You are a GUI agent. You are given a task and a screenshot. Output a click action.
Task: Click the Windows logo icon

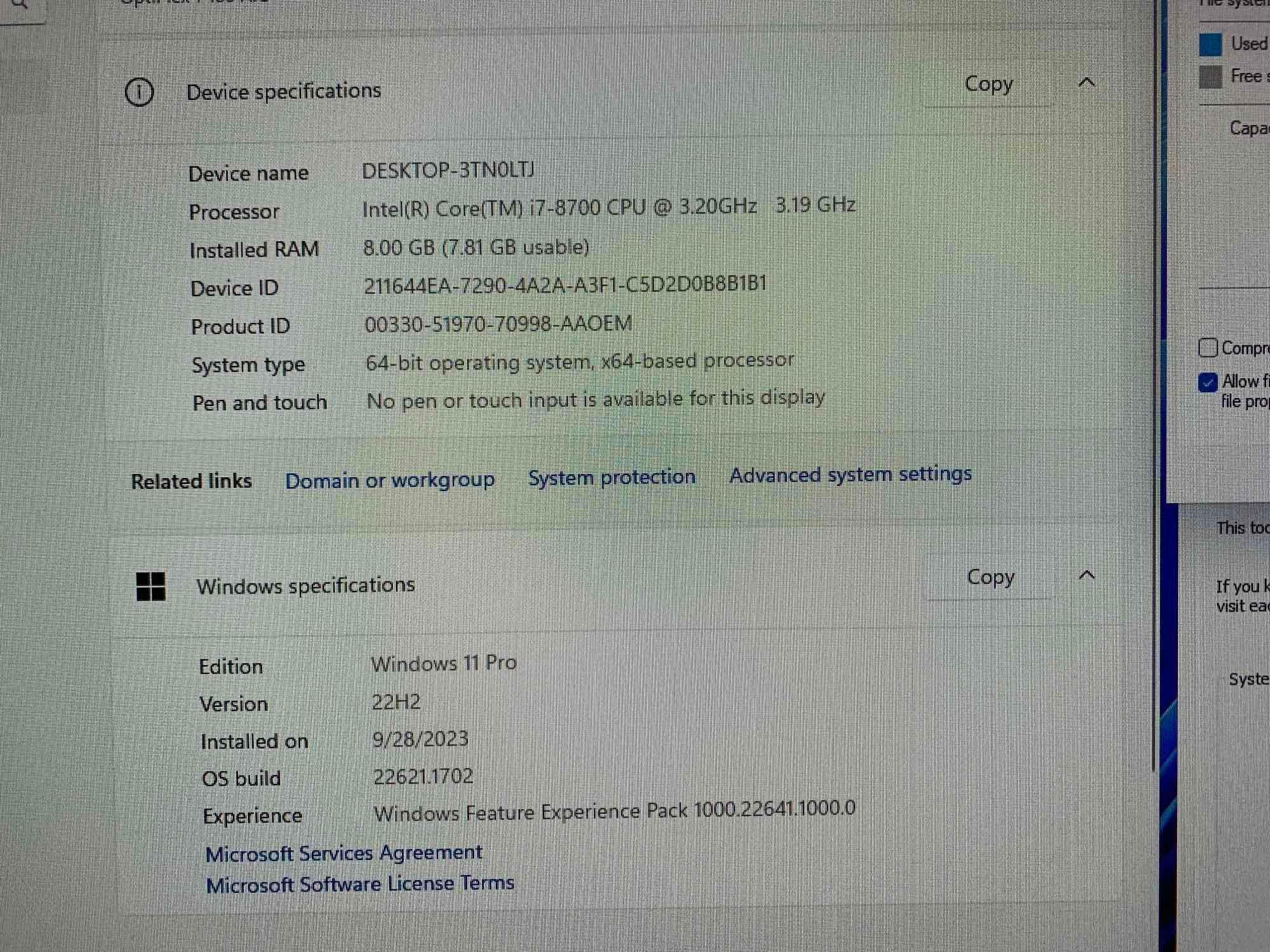coord(151,586)
